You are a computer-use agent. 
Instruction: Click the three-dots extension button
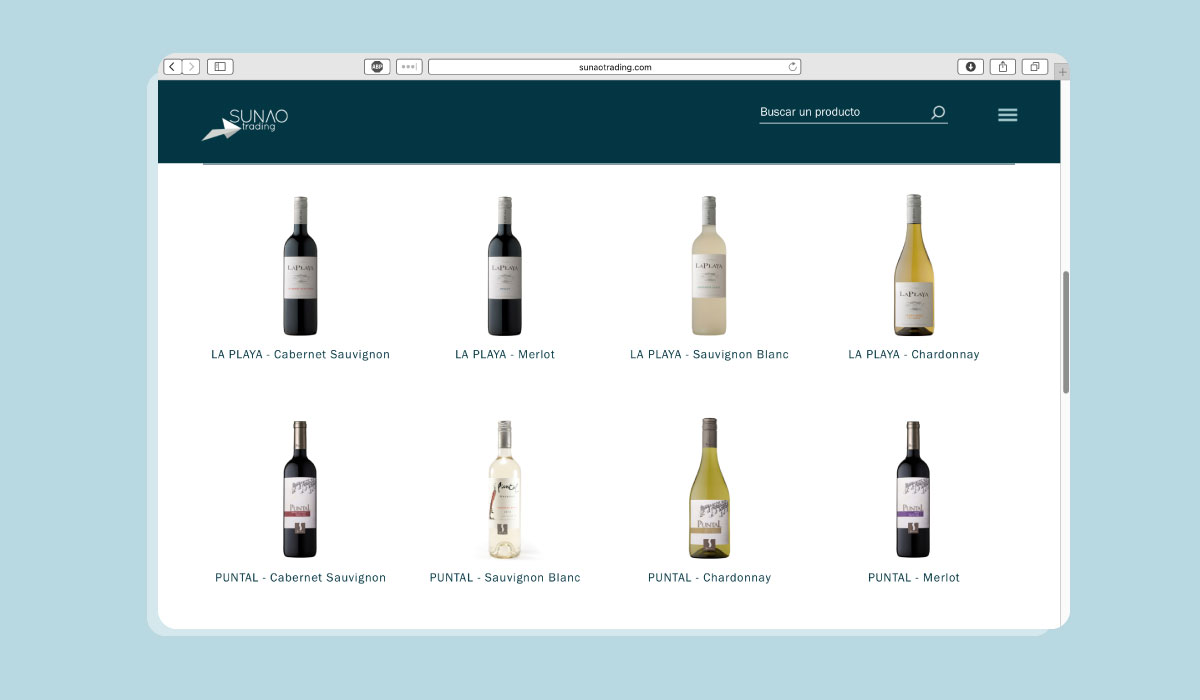point(409,67)
